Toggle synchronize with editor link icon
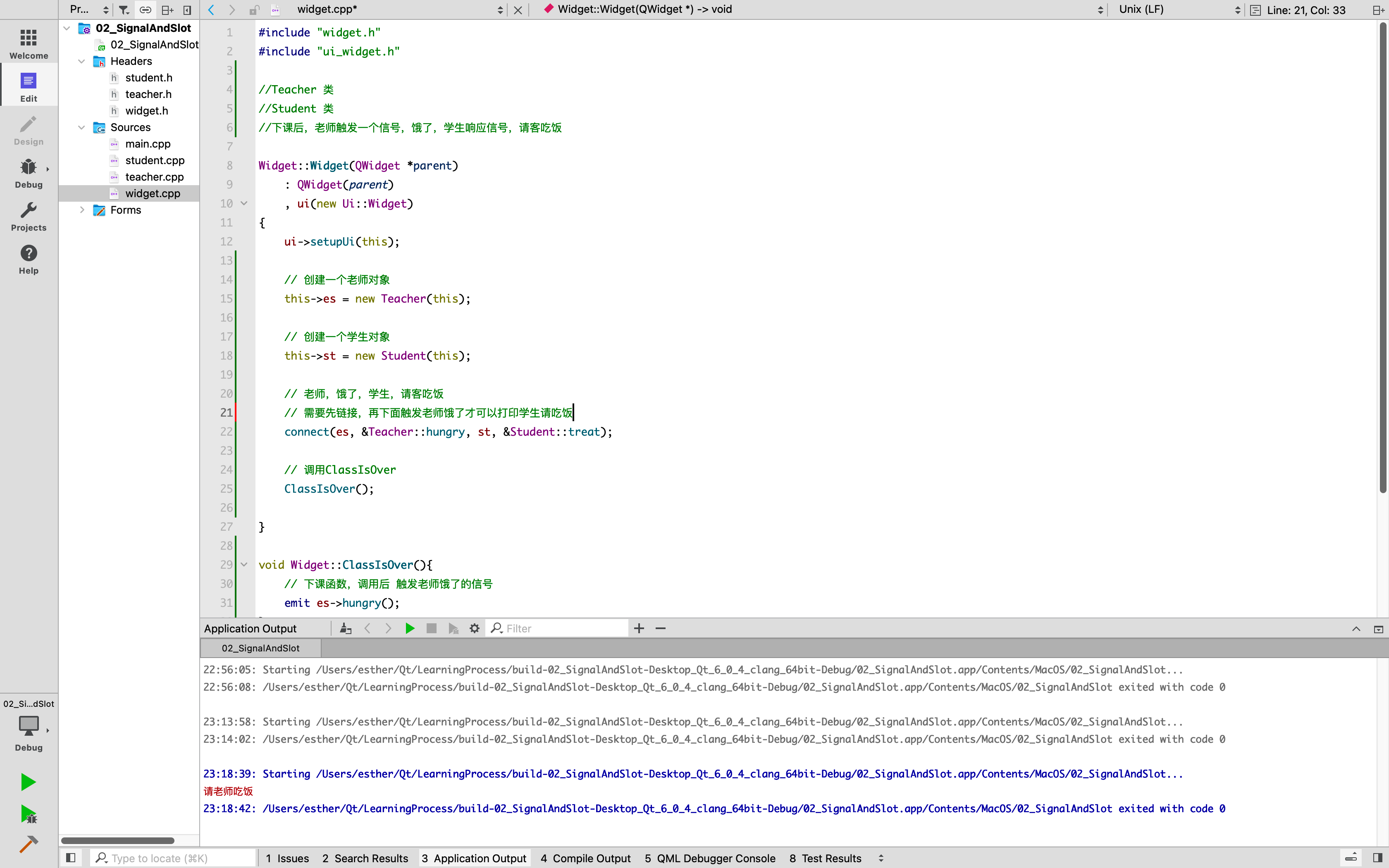The height and width of the screenshot is (868, 1389). (145, 10)
